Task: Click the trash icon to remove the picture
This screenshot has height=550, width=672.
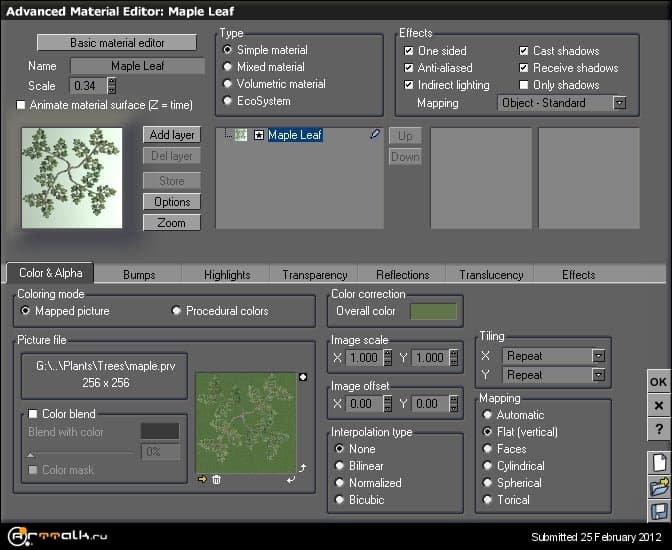Action: pos(216,479)
